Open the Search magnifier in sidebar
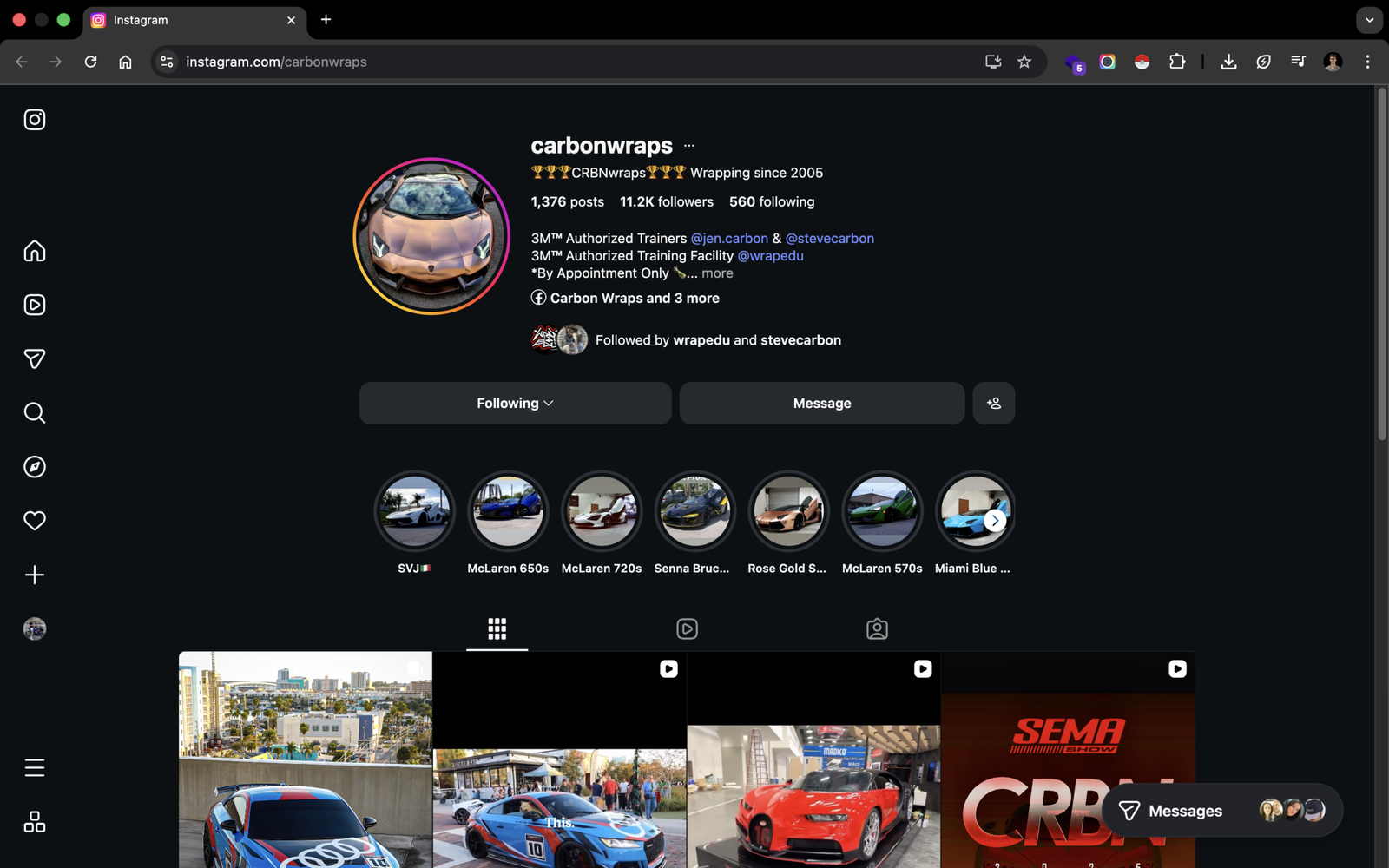Viewport: 1389px width, 868px height. pos(35,412)
